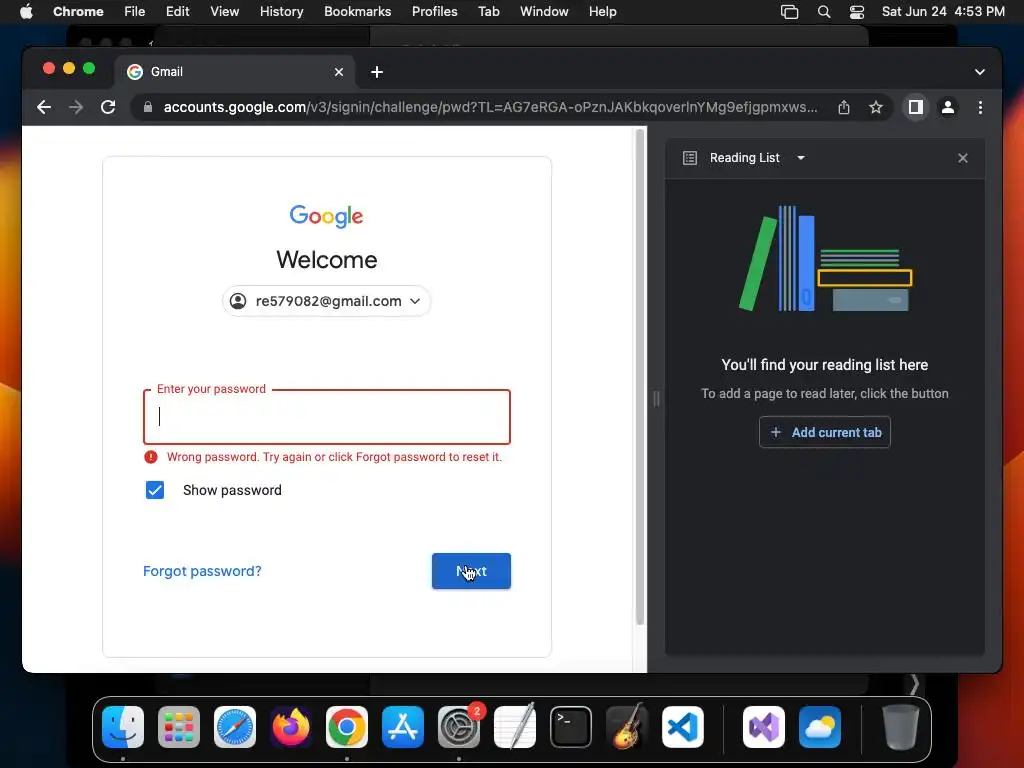Click the menu bar date and time
This screenshot has height=768, width=1024.
(x=943, y=12)
